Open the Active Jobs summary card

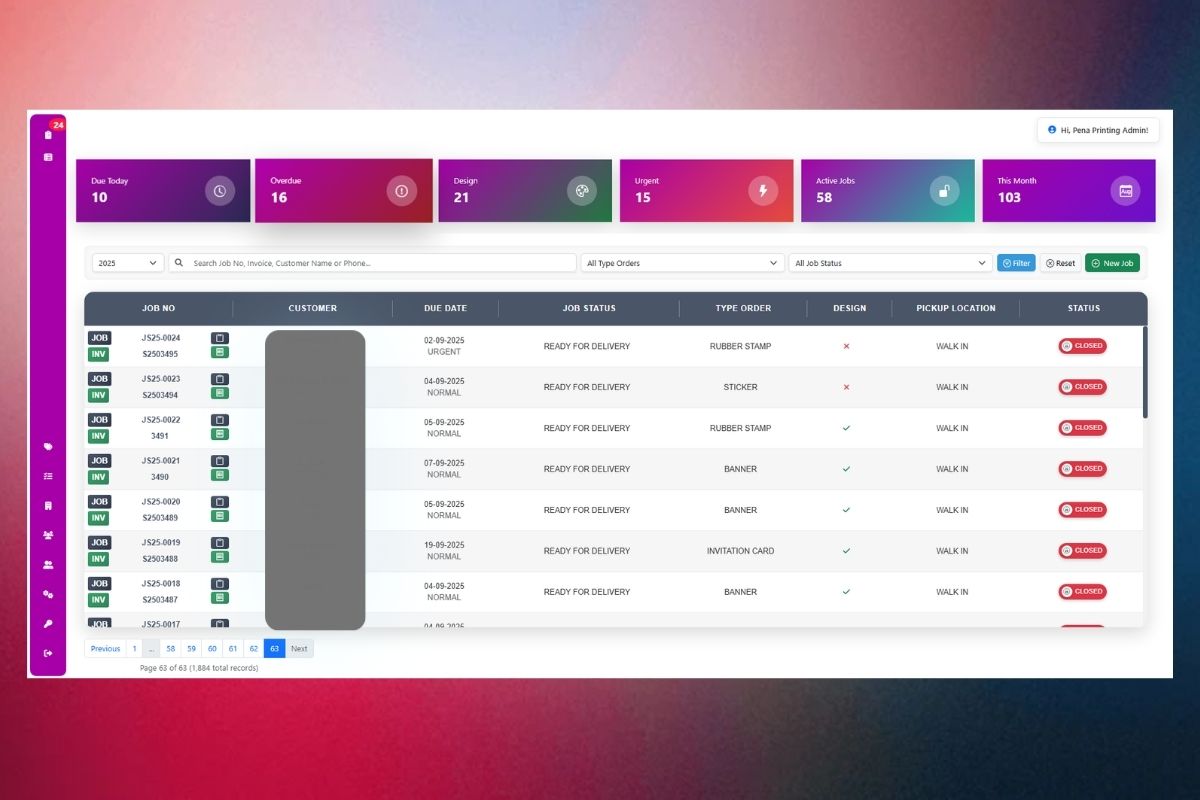[x=887, y=191]
